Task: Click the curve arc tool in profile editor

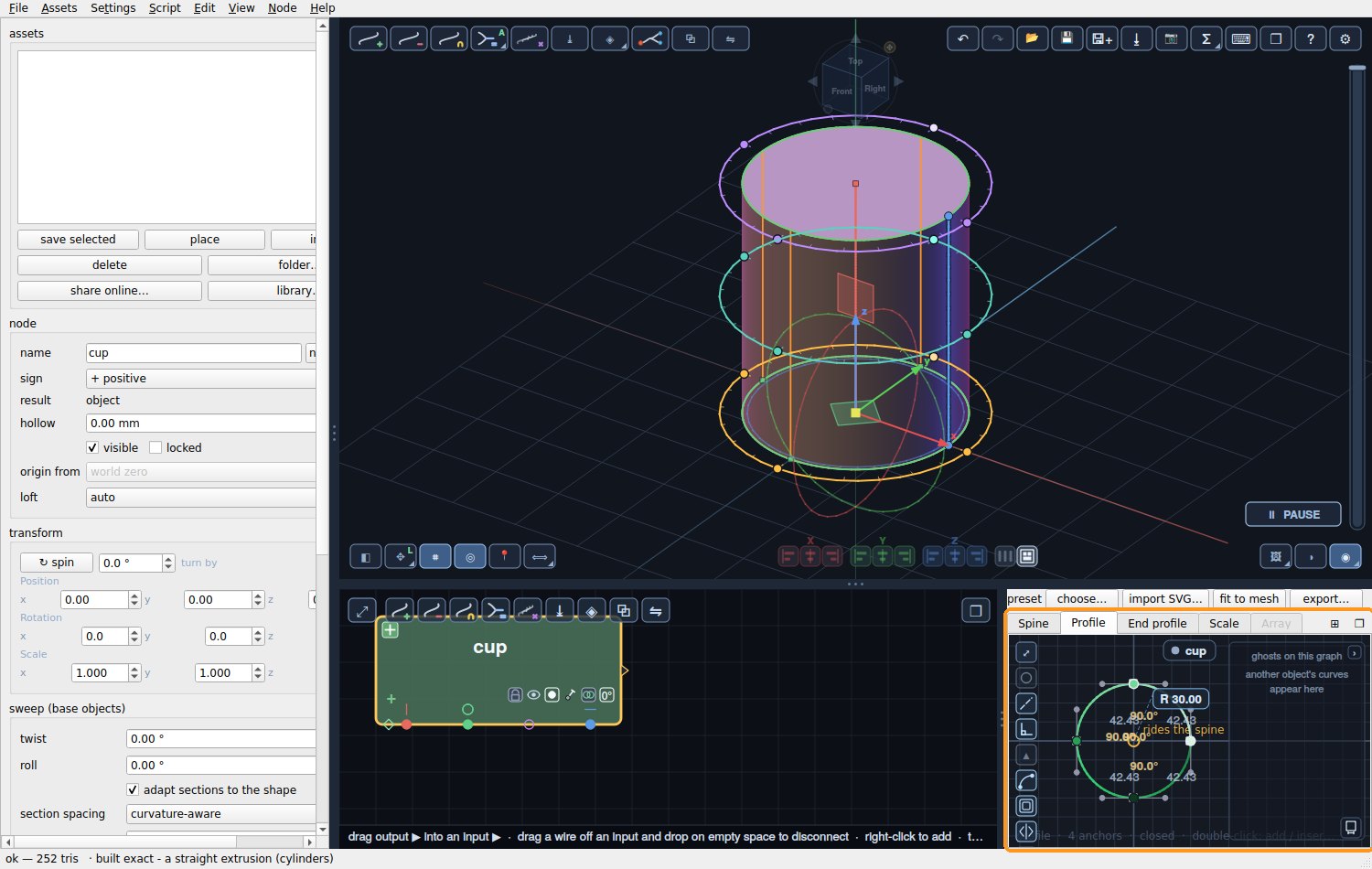Action: point(1026,780)
